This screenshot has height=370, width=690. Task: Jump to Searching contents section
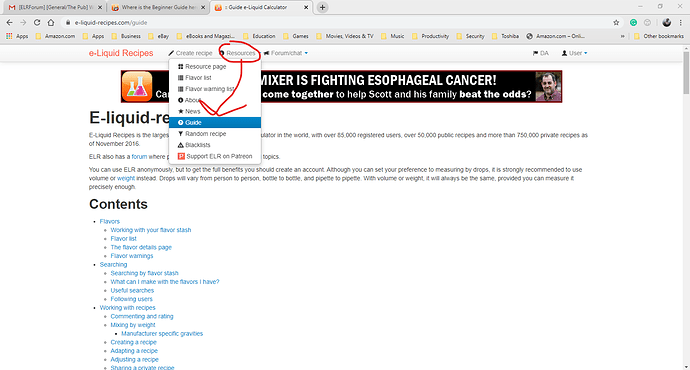pos(113,264)
